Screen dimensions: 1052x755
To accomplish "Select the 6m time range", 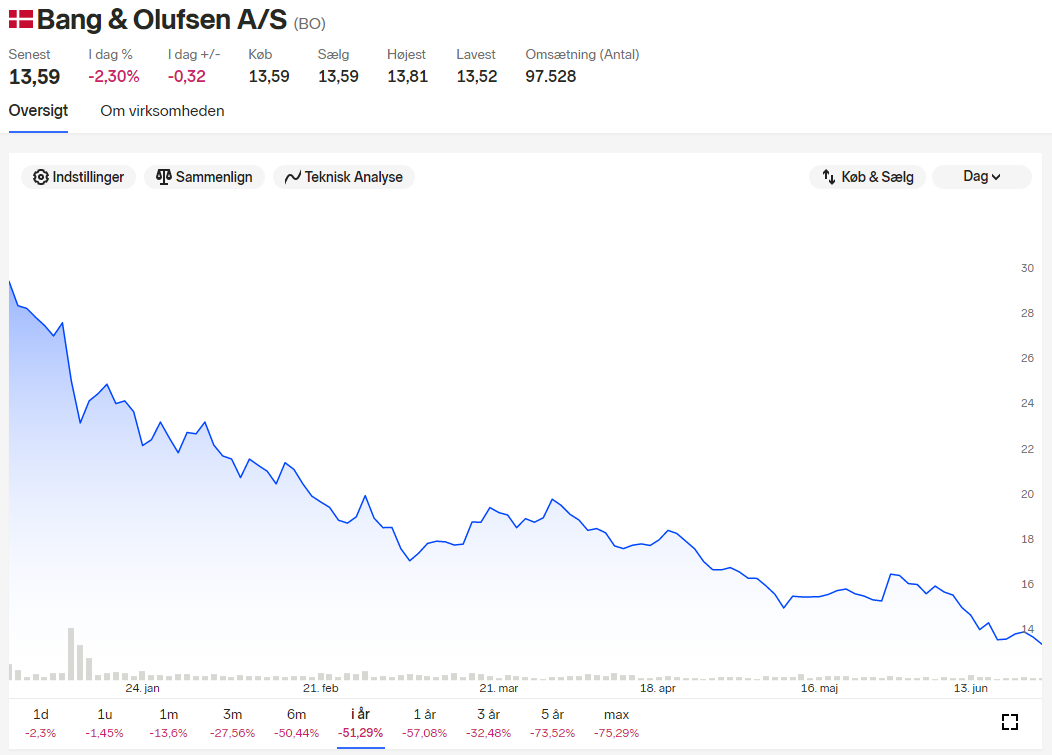I will 296,723.
